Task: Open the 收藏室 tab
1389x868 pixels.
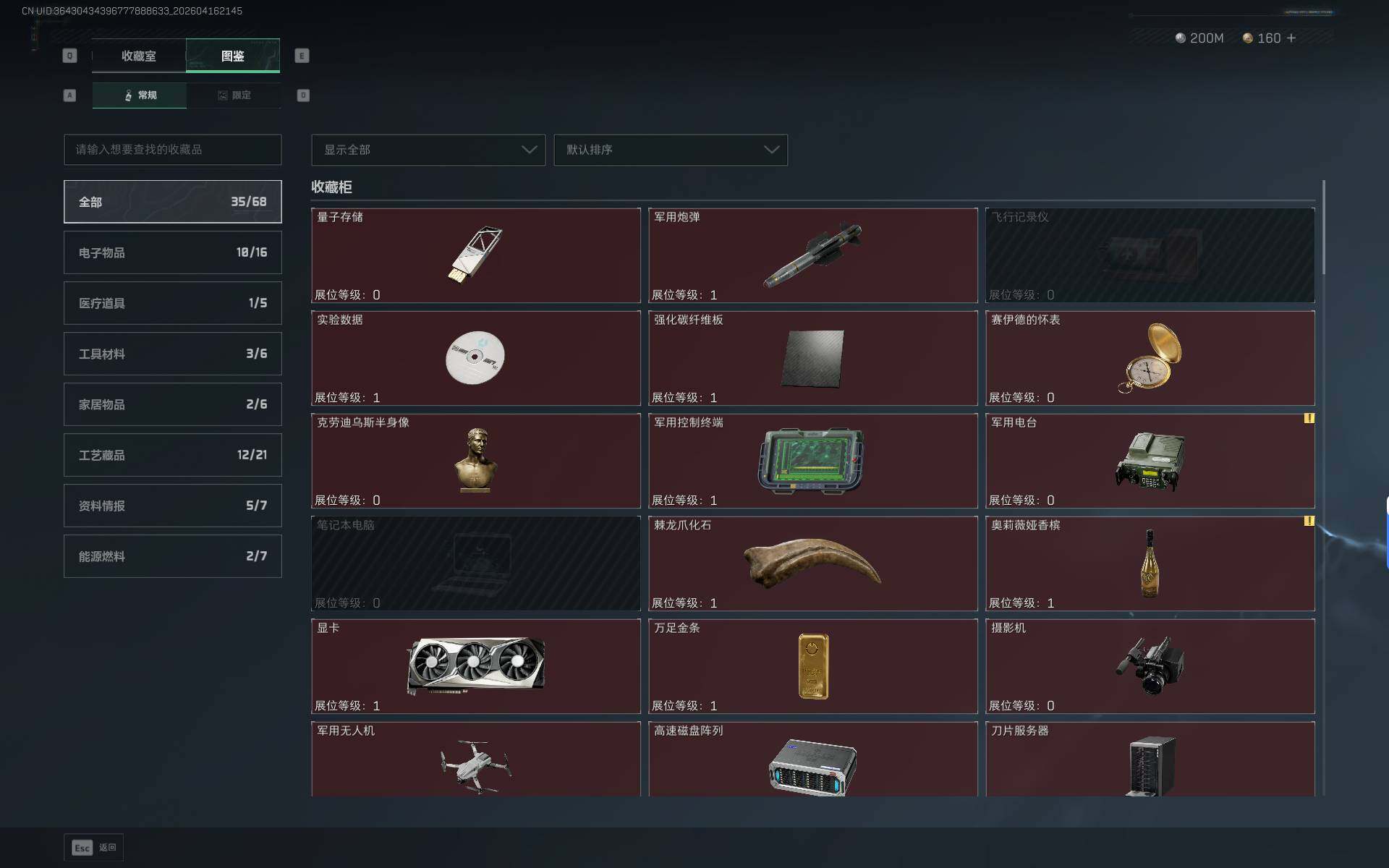Action: (138, 56)
